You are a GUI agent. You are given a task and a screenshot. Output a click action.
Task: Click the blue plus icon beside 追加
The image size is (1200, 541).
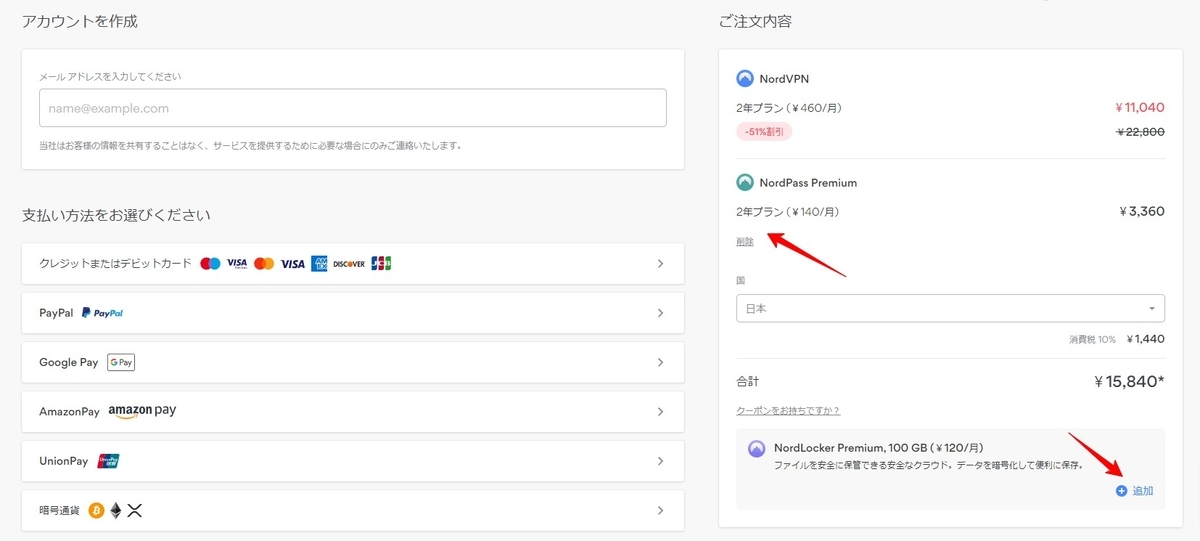click(x=1121, y=491)
